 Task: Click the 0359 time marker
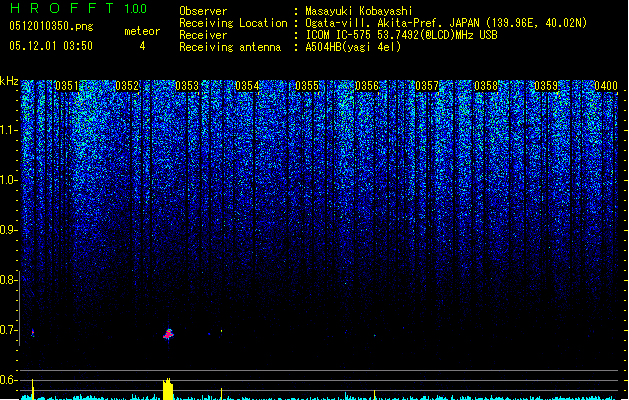(x=546, y=86)
